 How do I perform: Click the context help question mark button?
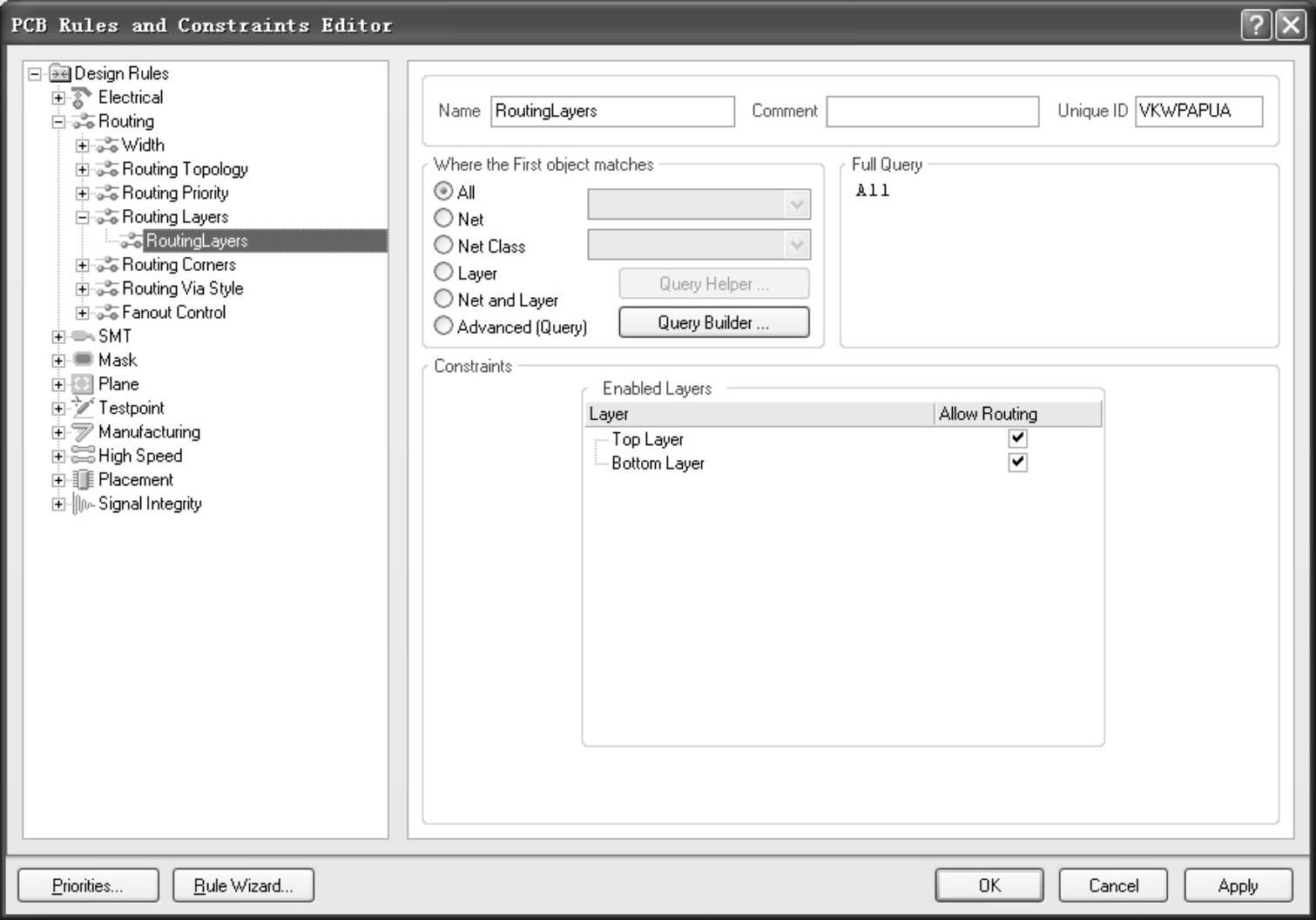coord(1255,25)
